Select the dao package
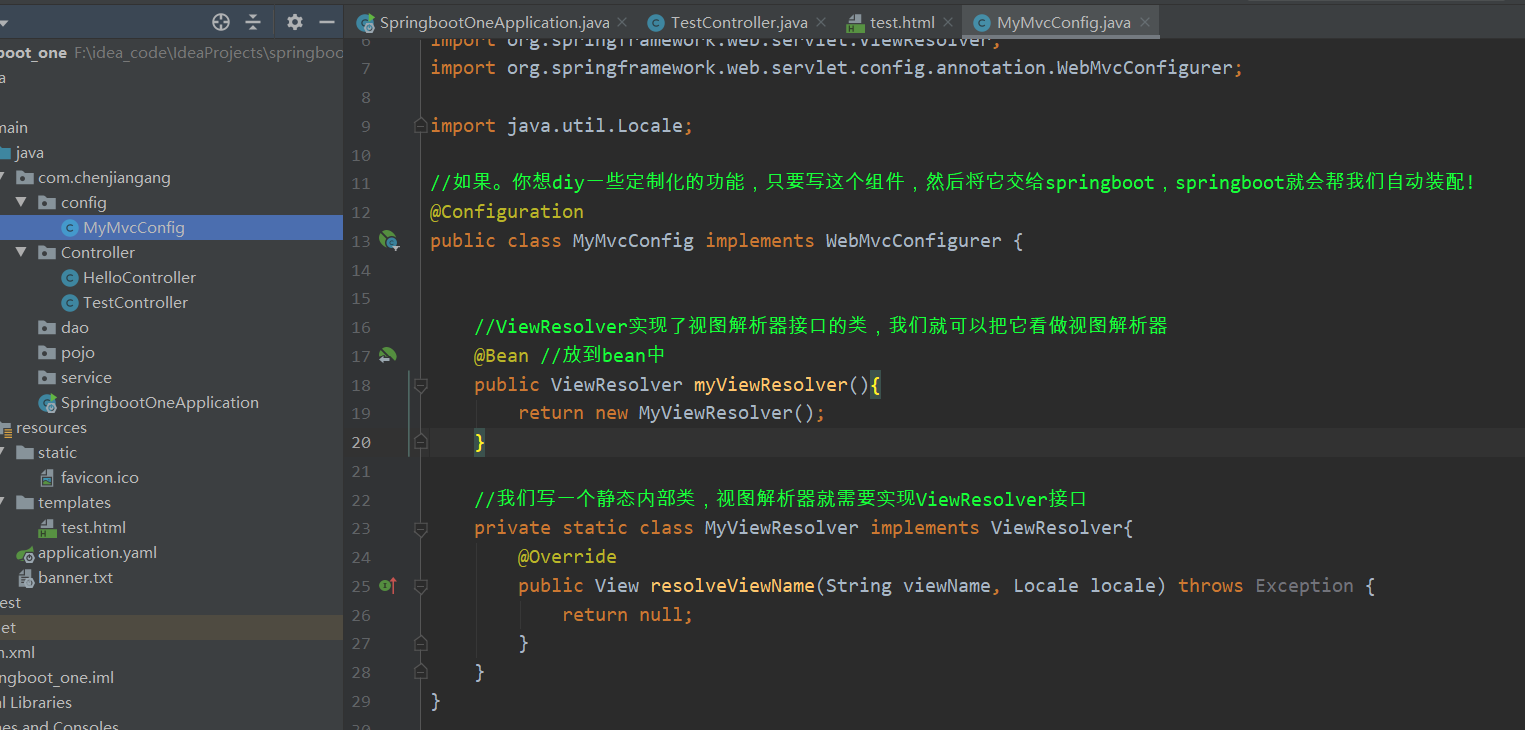The height and width of the screenshot is (730, 1525). click(x=74, y=327)
